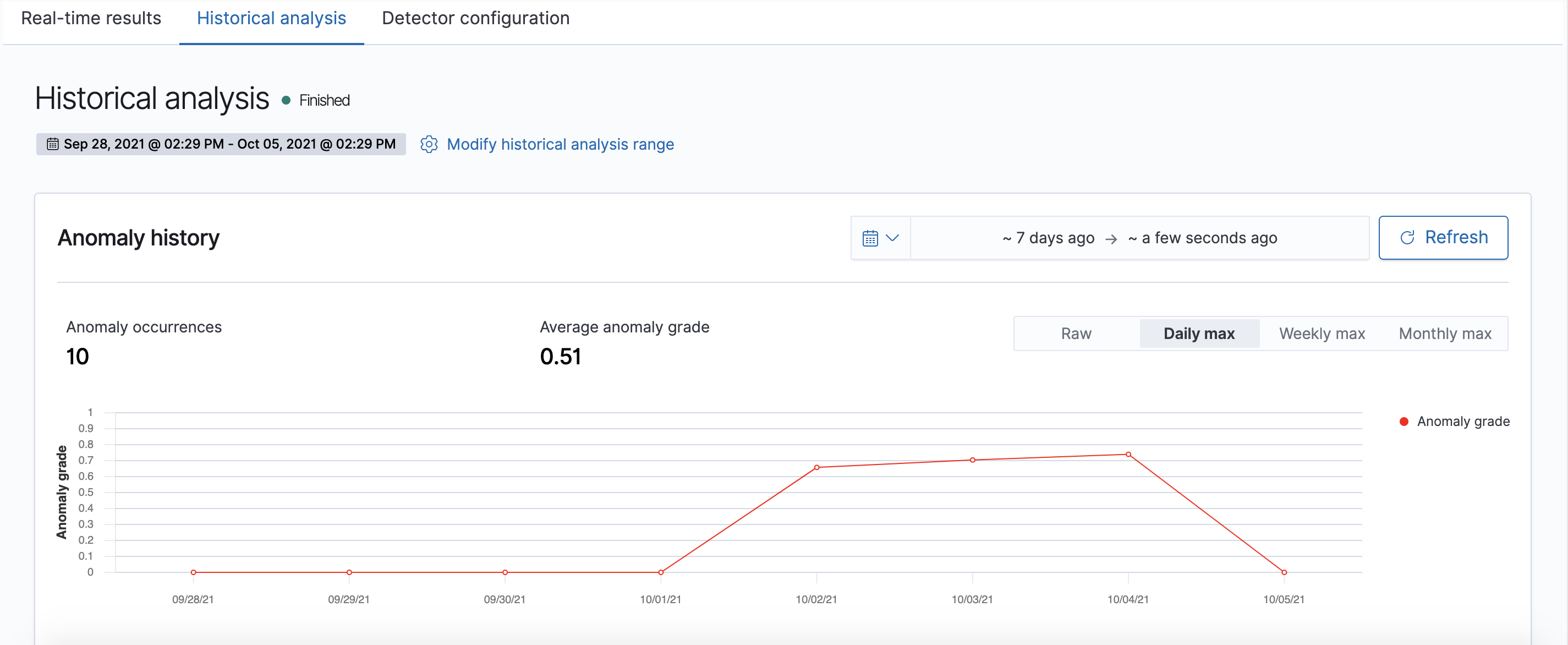Click the 09/28/21 x-axis label
The image size is (1568, 645).
point(193,599)
